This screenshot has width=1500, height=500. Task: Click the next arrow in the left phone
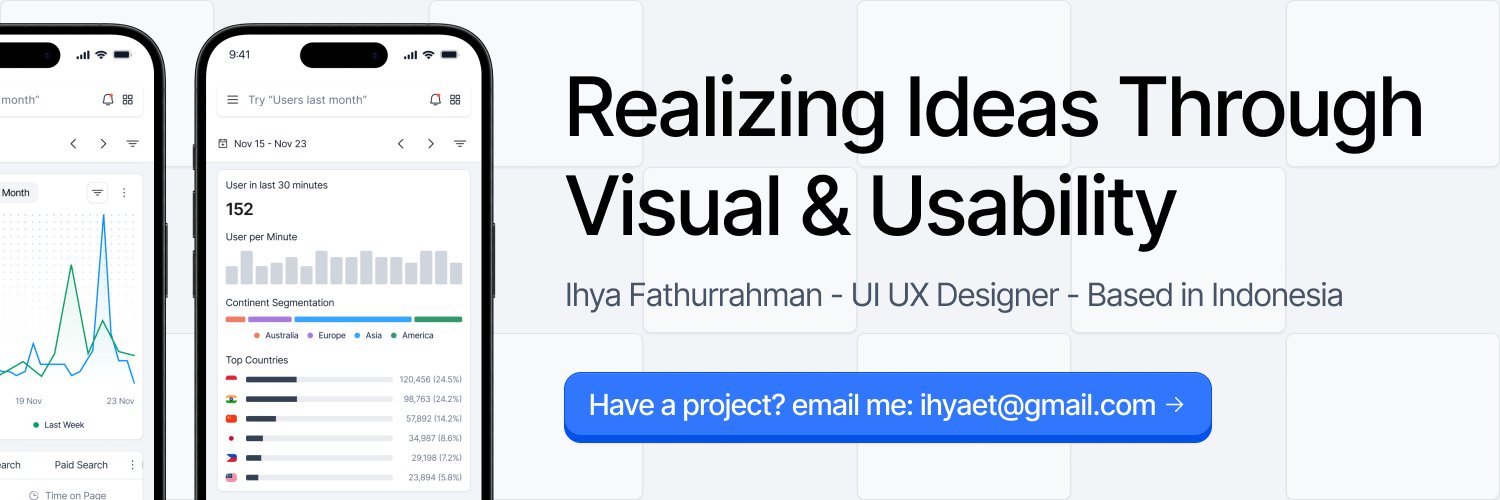coord(103,144)
